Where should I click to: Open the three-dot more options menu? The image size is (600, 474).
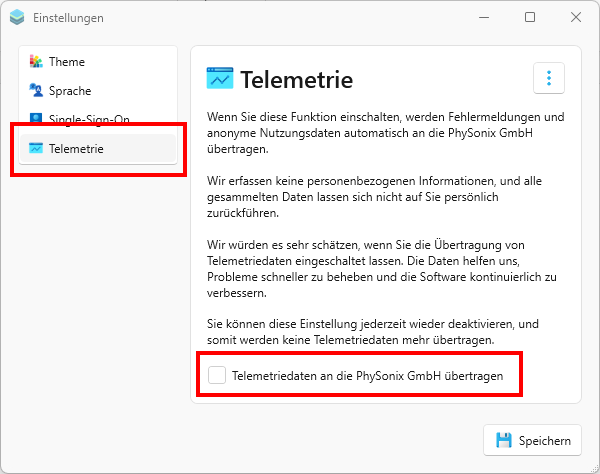(549, 78)
